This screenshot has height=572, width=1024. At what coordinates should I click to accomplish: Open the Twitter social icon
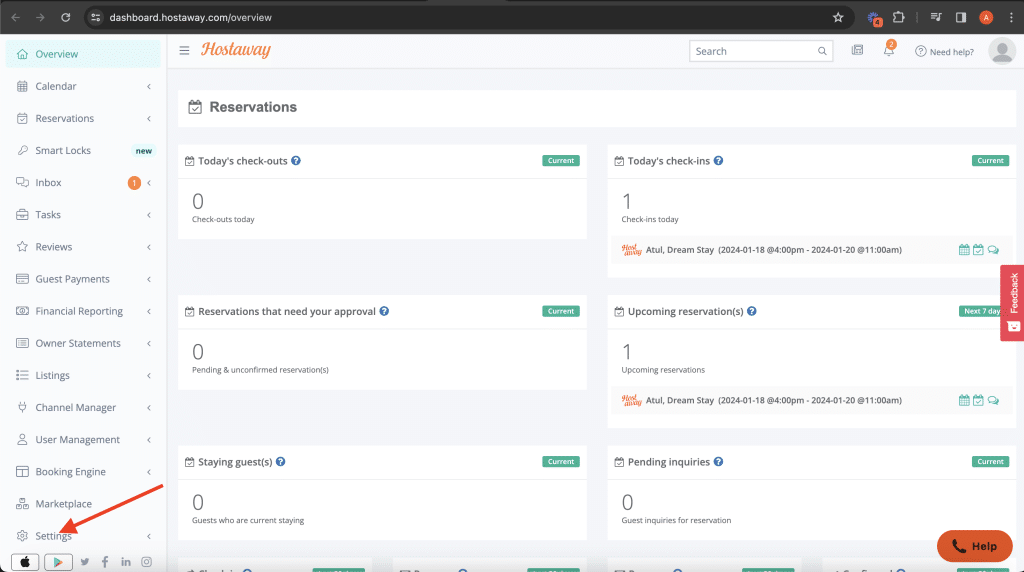(x=85, y=562)
